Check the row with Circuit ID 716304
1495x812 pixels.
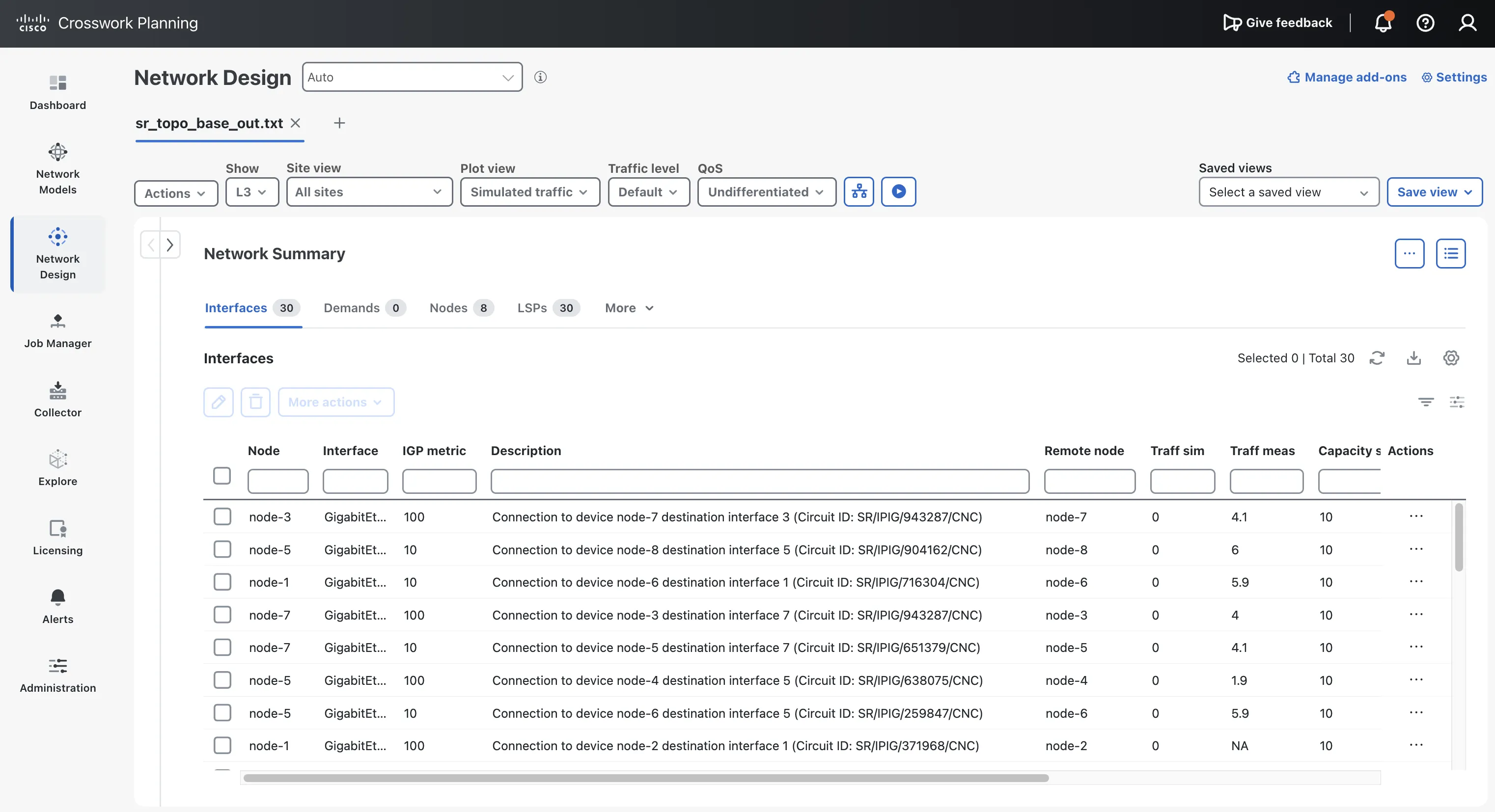tap(222, 582)
